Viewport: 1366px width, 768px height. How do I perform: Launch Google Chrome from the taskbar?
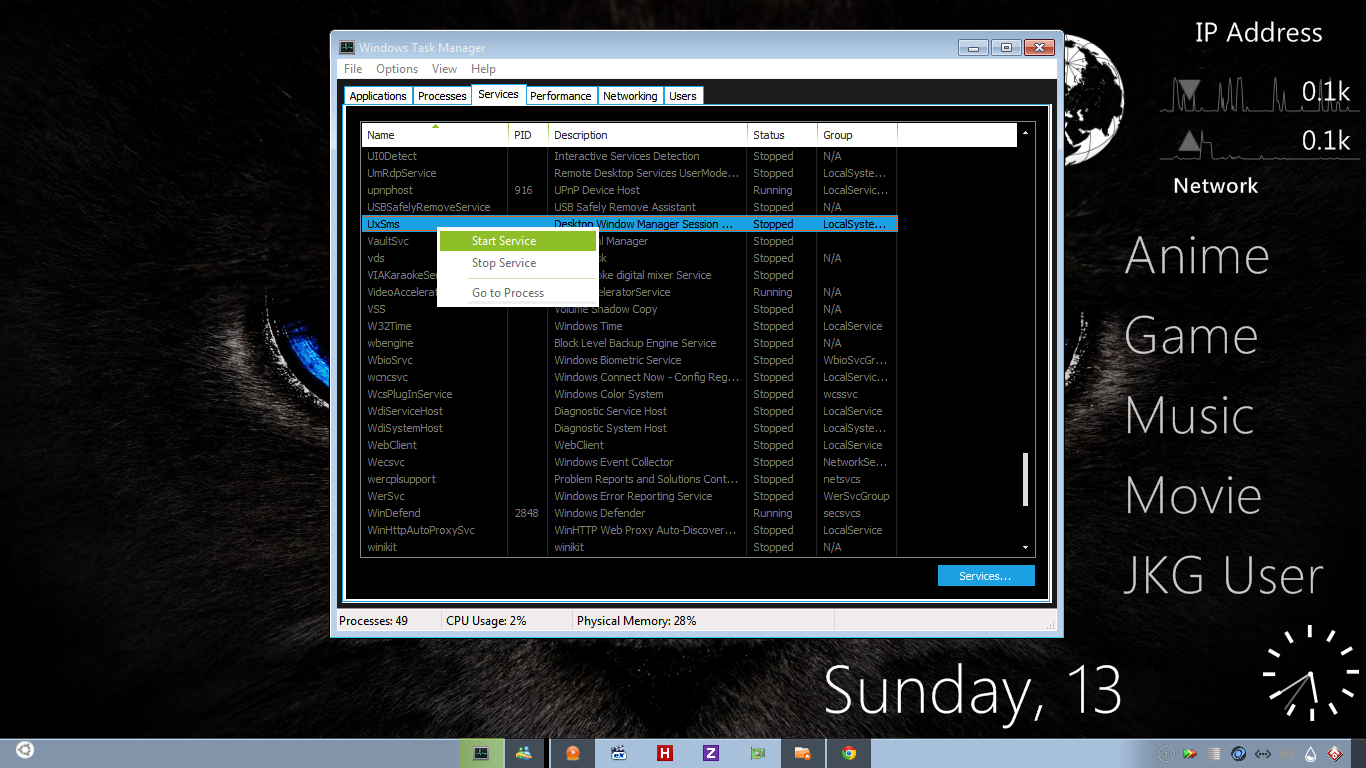pyautogui.click(x=849, y=754)
